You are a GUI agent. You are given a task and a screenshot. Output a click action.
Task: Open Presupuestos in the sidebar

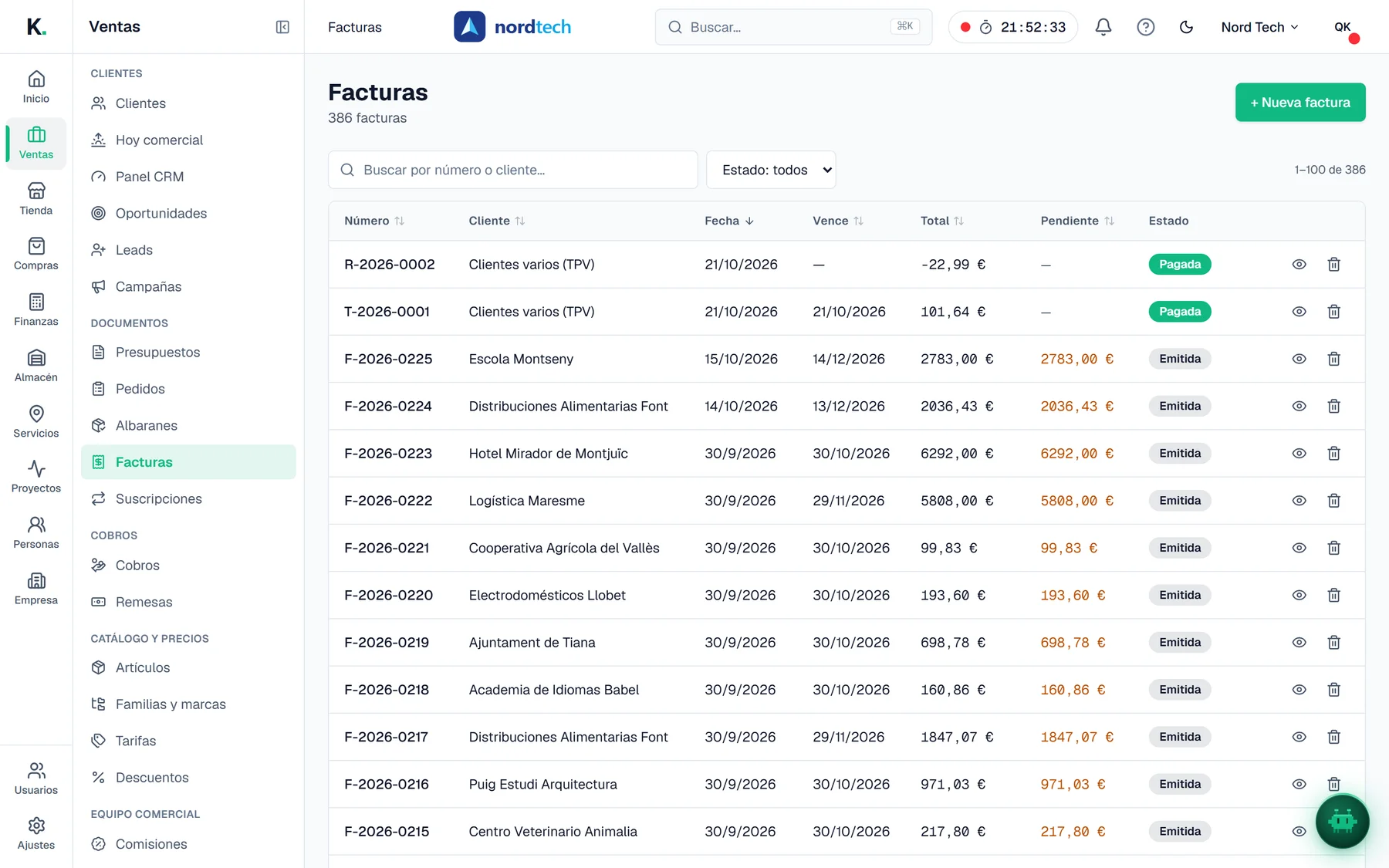pos(188,353)
